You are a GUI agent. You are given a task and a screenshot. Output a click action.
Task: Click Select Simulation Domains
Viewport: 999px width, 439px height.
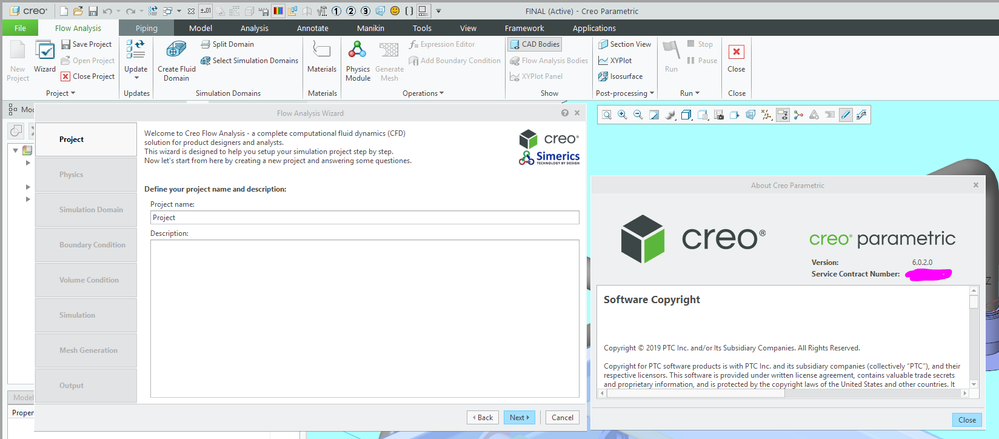click(249, 61)
